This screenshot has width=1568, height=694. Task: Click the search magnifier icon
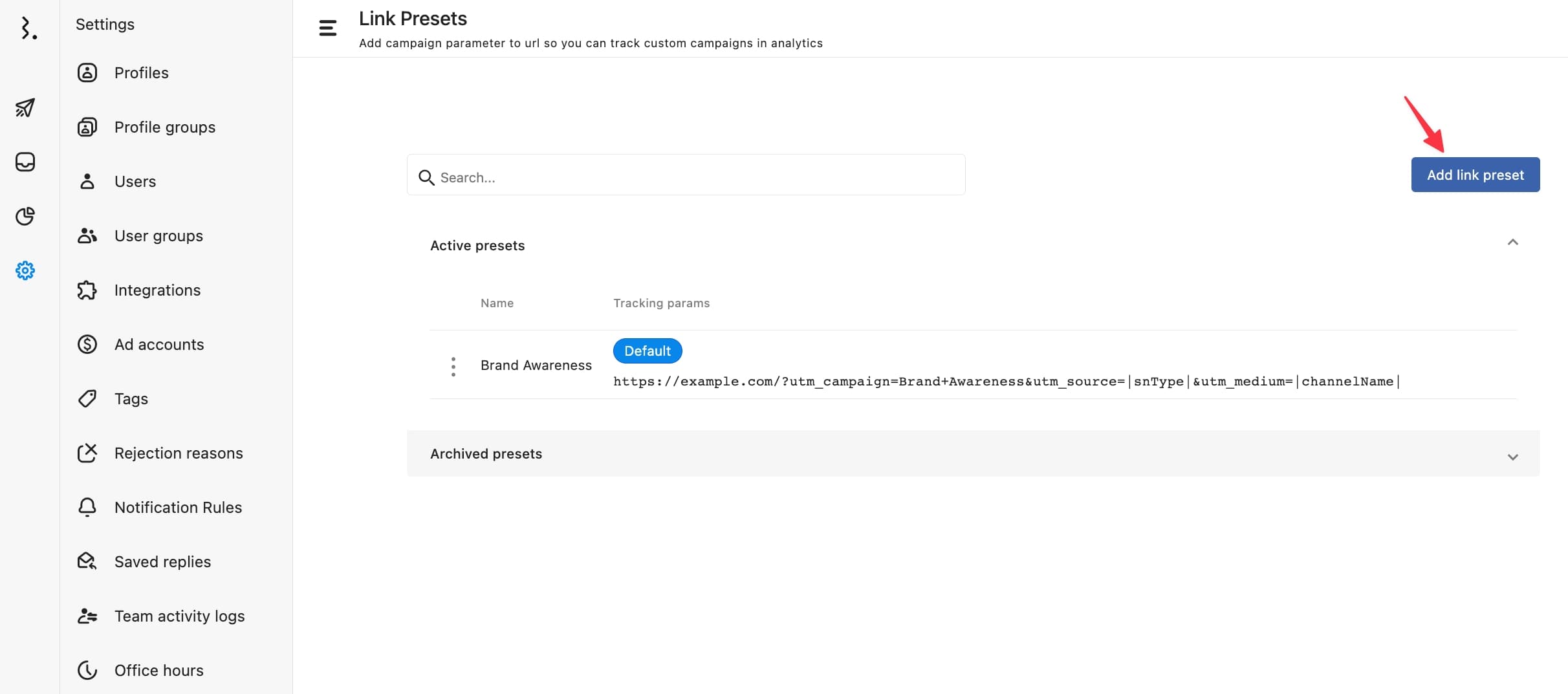(x=426, y=177)
